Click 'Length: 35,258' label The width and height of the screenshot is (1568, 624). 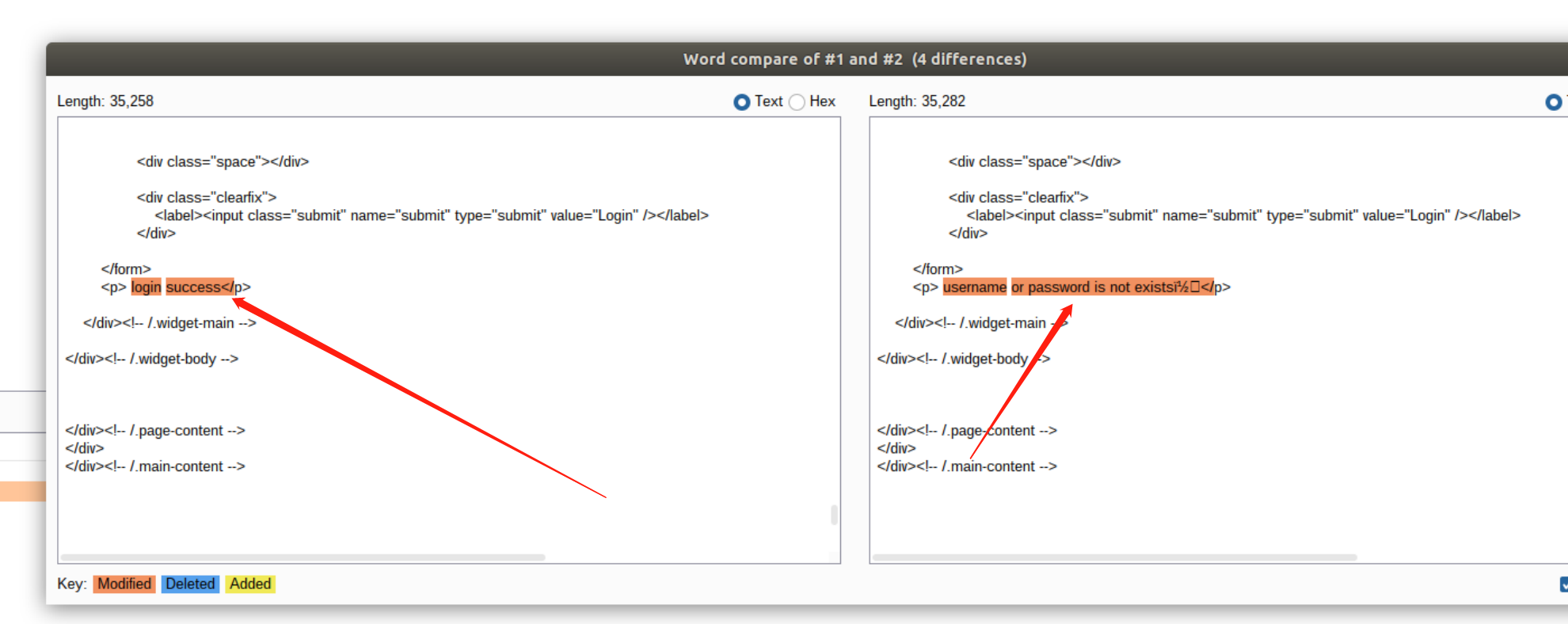click(x=105, y=101)
